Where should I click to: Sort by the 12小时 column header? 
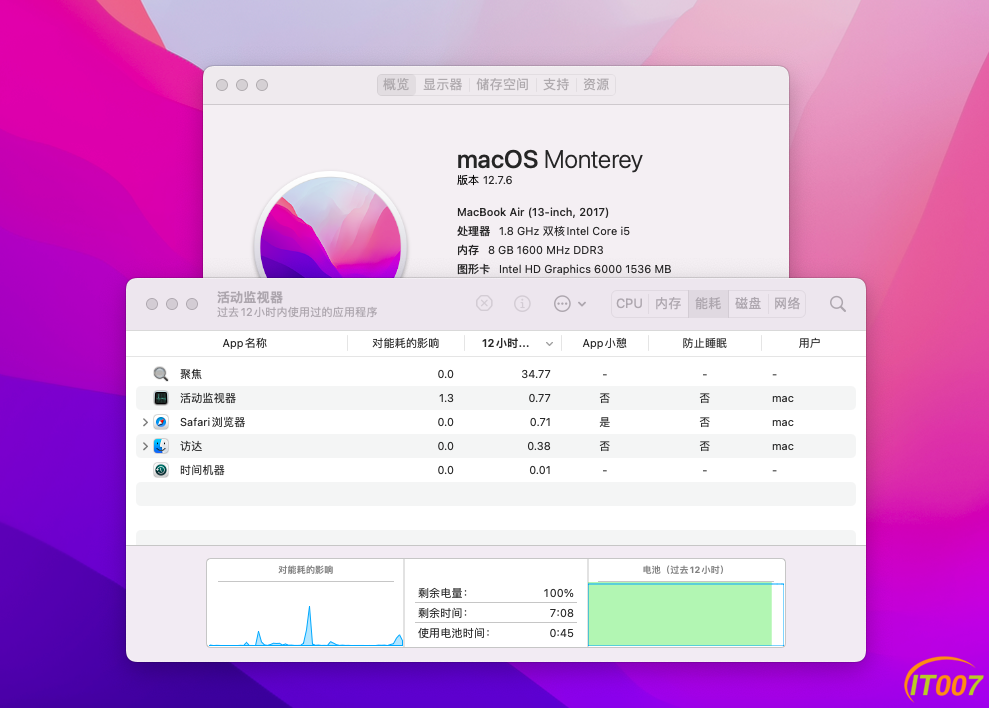tap(513, 343)
